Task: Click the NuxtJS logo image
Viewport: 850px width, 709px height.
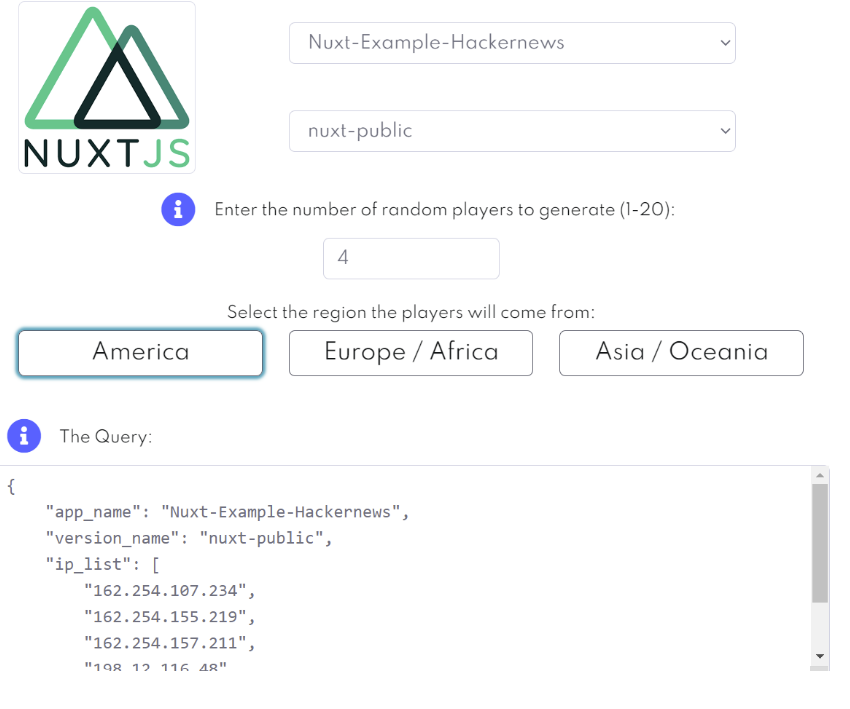Action: click(x=107, y=88)
